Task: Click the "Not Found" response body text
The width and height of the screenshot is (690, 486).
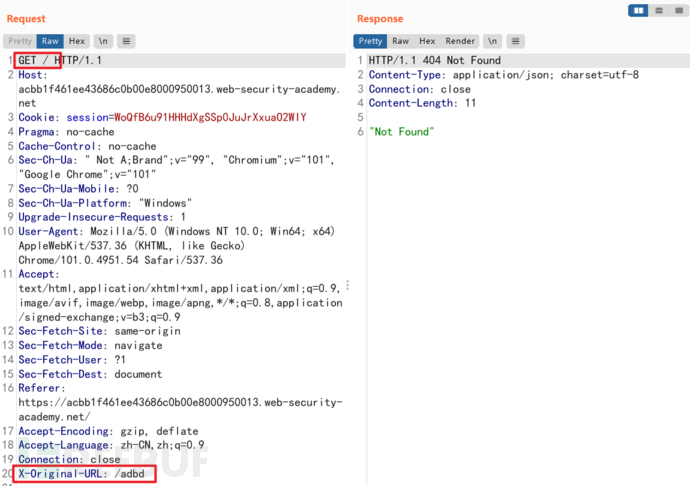Action: (399, 131)
